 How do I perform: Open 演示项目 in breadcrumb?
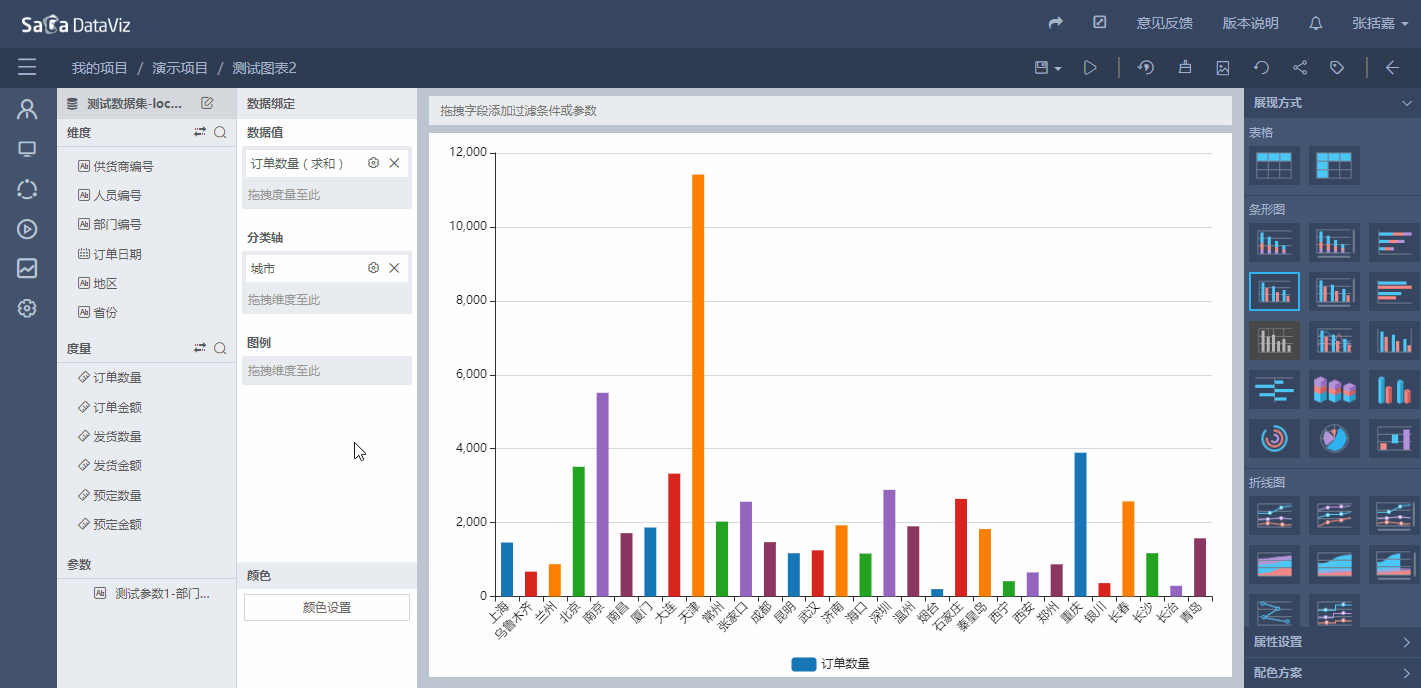tap(180, 68)
